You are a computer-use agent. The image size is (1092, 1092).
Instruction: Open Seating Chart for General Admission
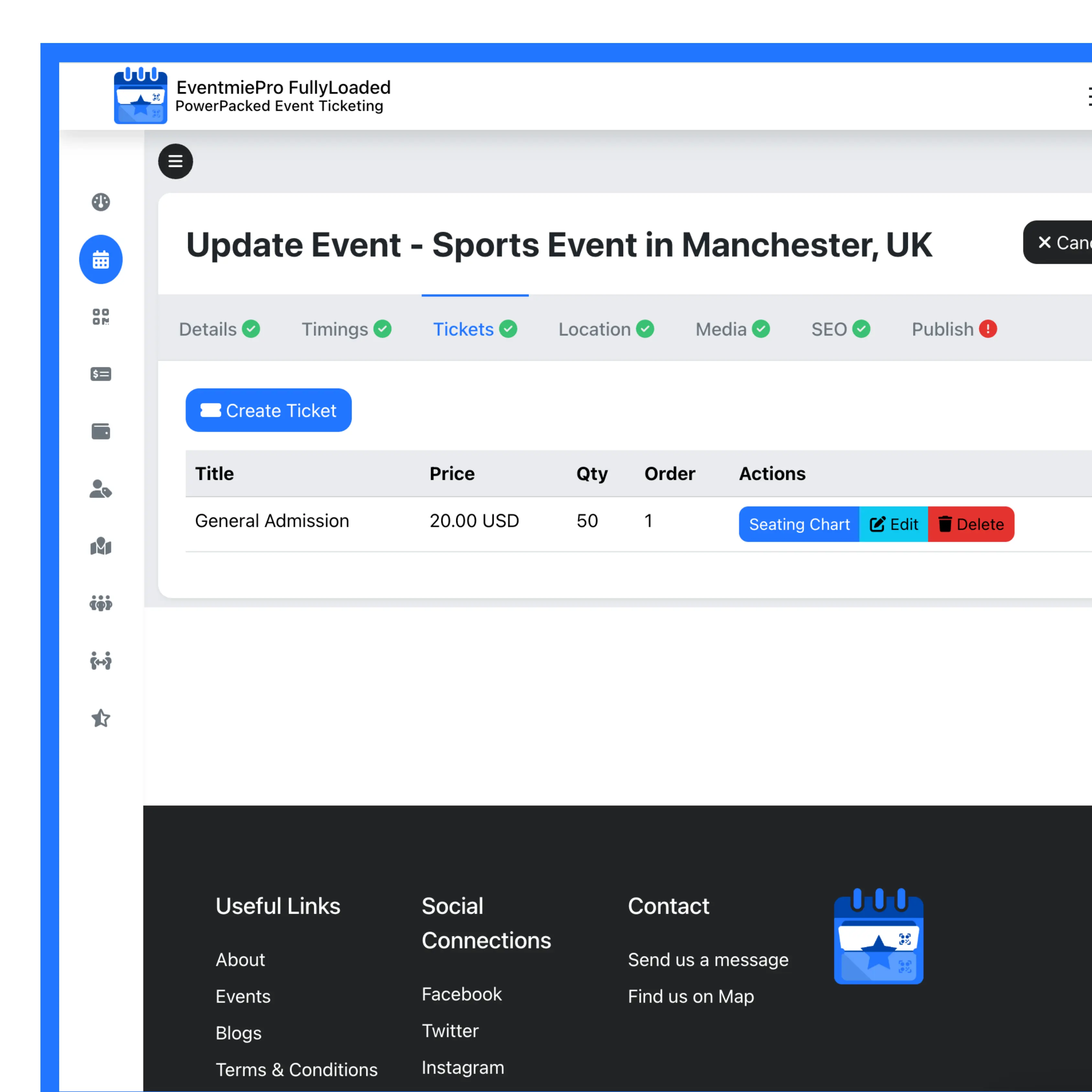click(x=799, y=524)
